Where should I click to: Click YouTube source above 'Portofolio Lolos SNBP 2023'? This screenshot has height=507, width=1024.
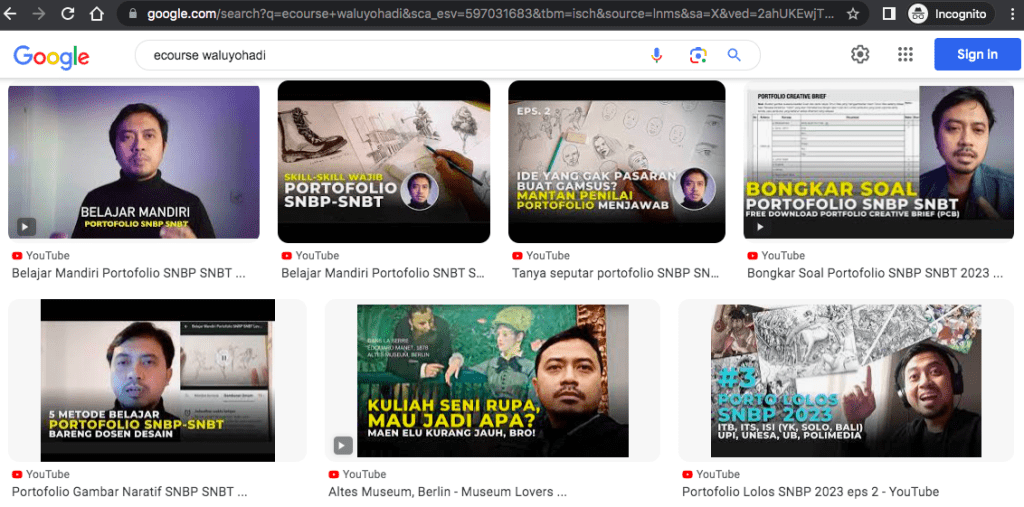point(711,474)
